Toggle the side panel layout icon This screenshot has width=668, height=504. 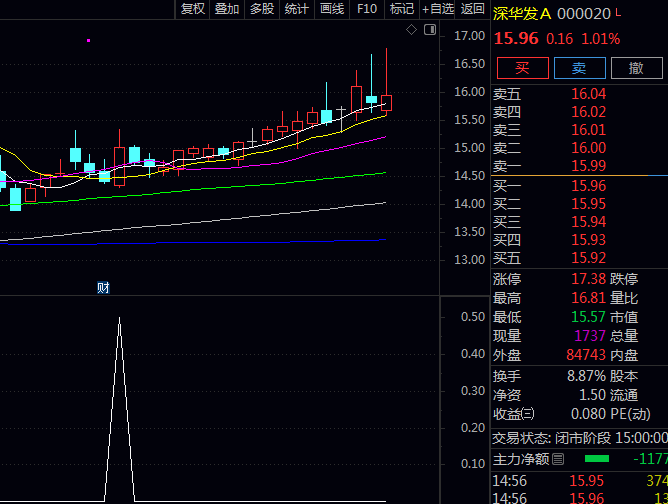tap(430, 30)
